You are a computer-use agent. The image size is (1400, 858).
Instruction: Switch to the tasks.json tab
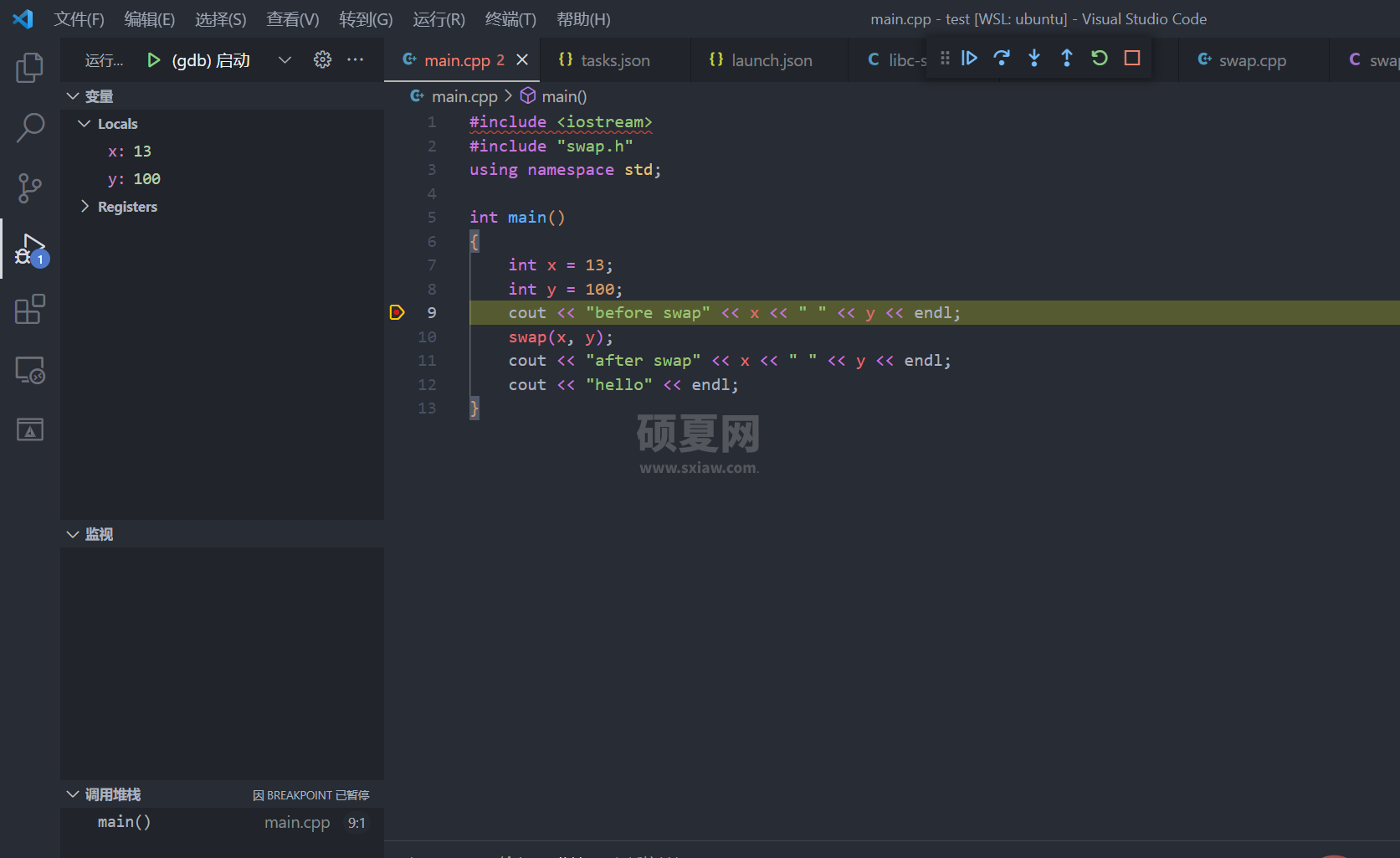[615, 60]
